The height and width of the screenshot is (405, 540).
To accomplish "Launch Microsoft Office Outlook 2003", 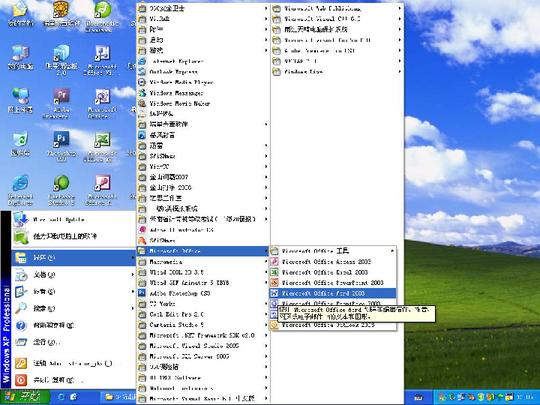I will tap(332, 325).
